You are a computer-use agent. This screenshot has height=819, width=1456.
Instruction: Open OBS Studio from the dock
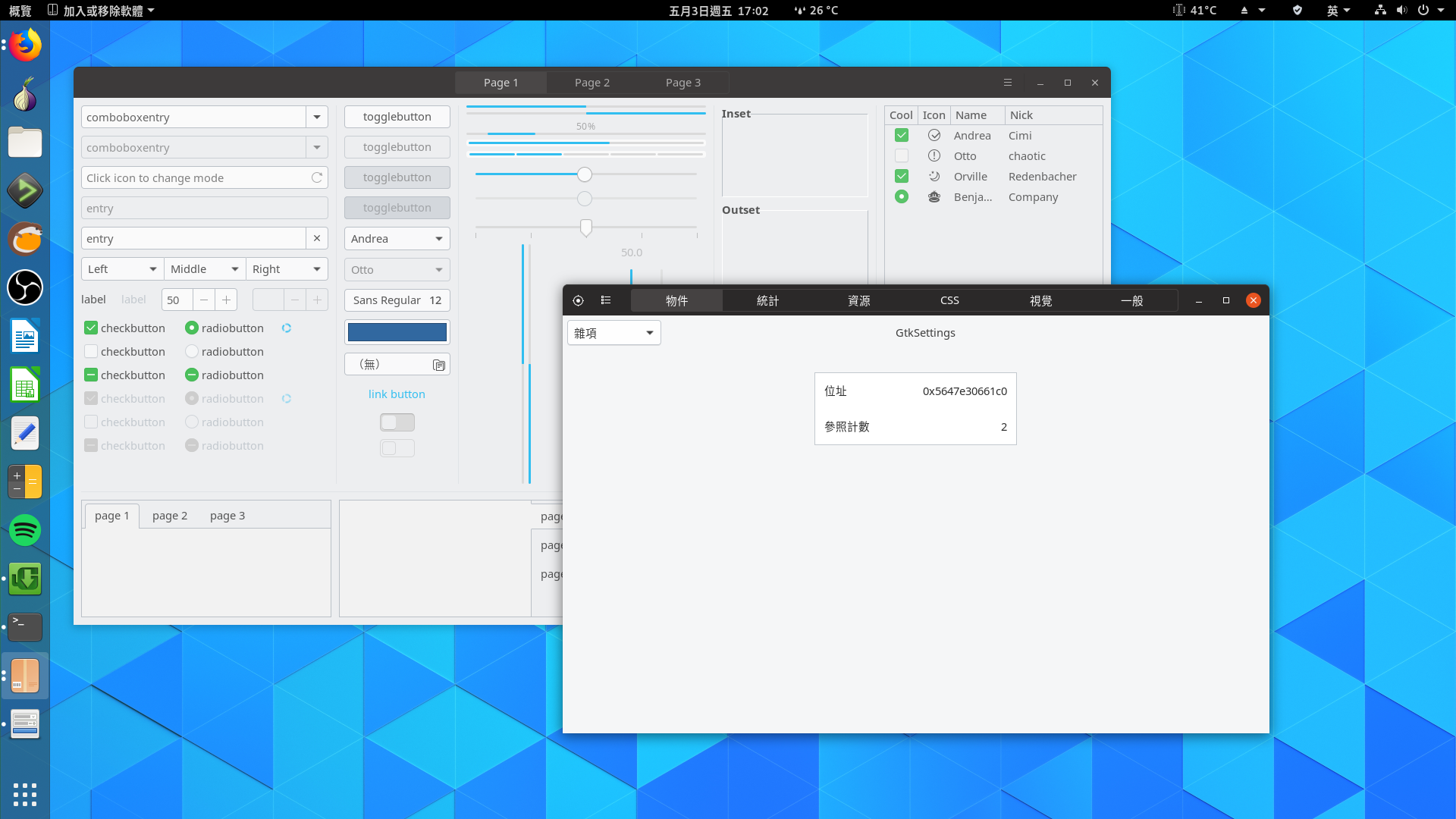[25, 288]
